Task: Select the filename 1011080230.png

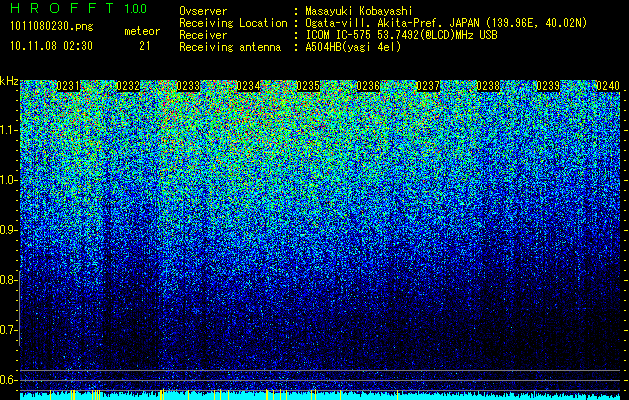Action: tap(52, 26)
